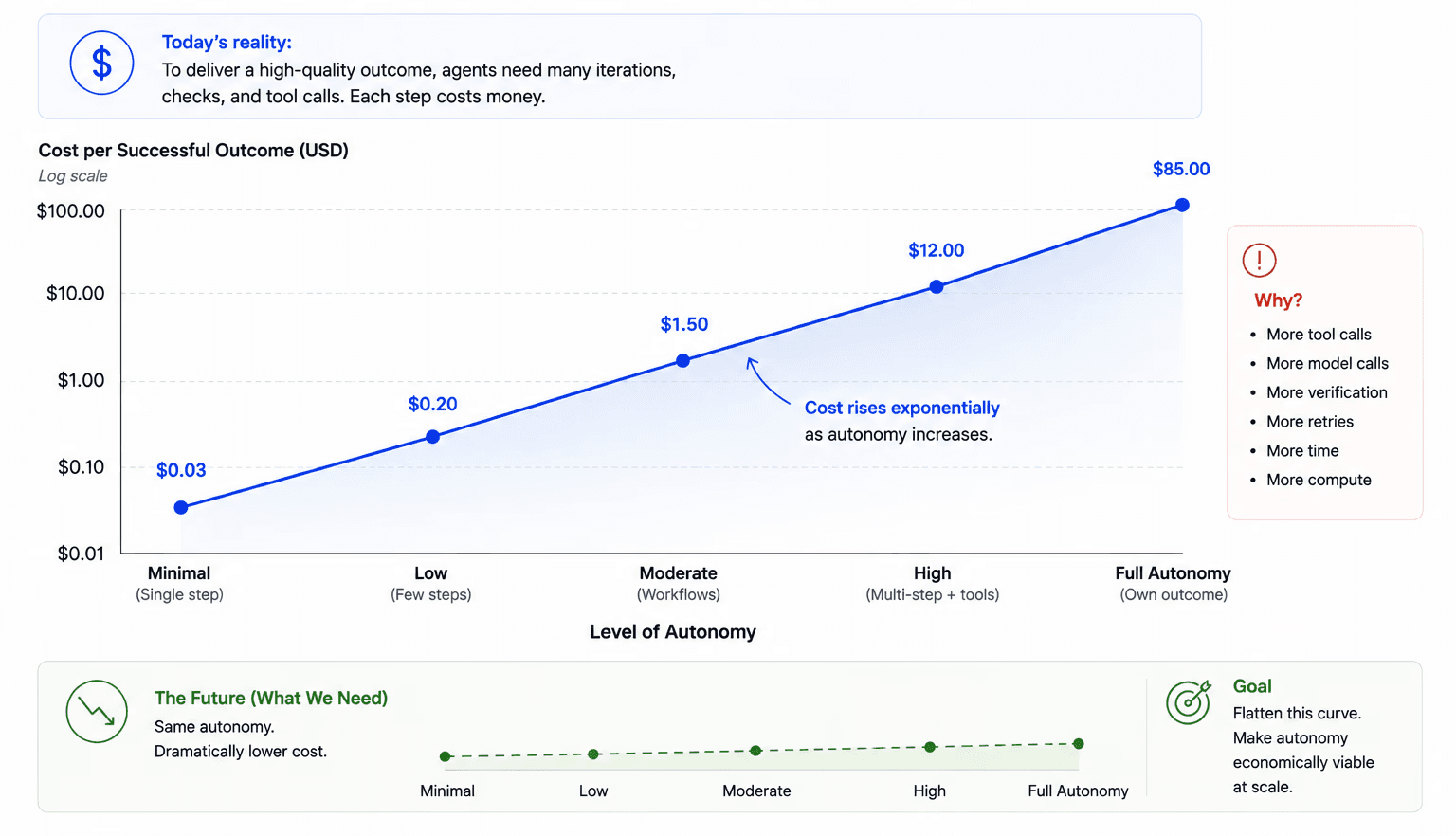The height and width of the screenshot is (836, 1456).
Task: Click the "Cost rises exponentially" annotation text
Action: [902, 408]
